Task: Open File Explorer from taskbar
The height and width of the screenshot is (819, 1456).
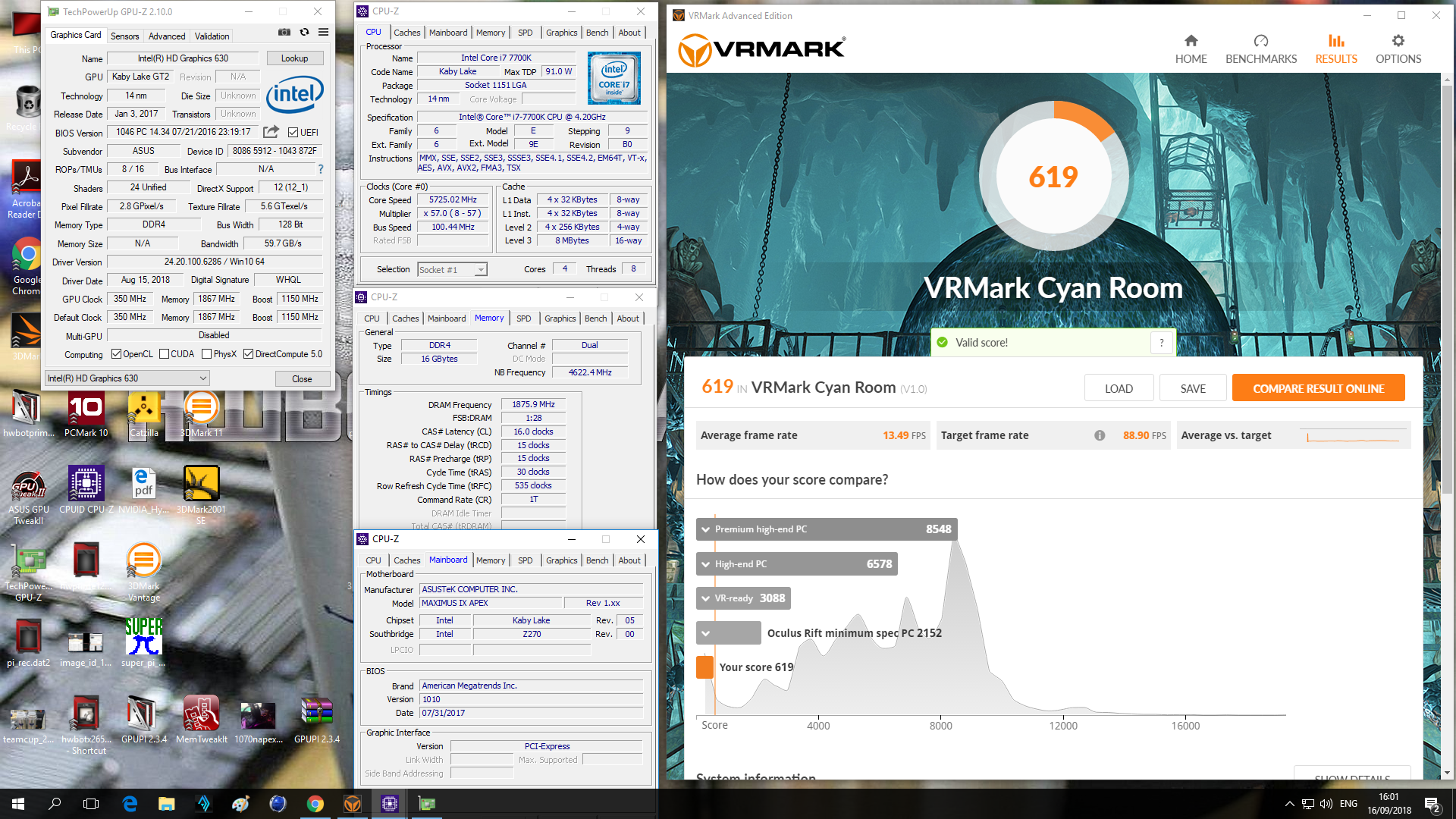Action: [167, 804]
